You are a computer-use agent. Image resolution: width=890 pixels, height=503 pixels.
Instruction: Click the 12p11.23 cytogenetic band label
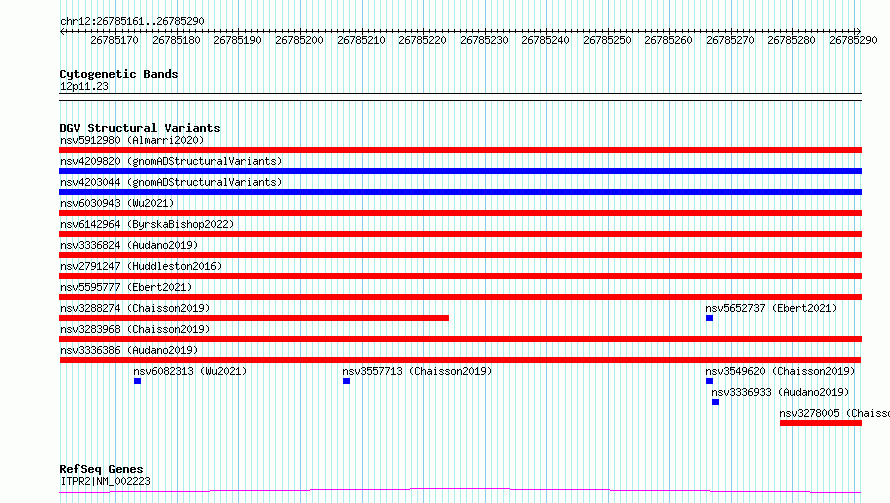[x=84, y=86]
